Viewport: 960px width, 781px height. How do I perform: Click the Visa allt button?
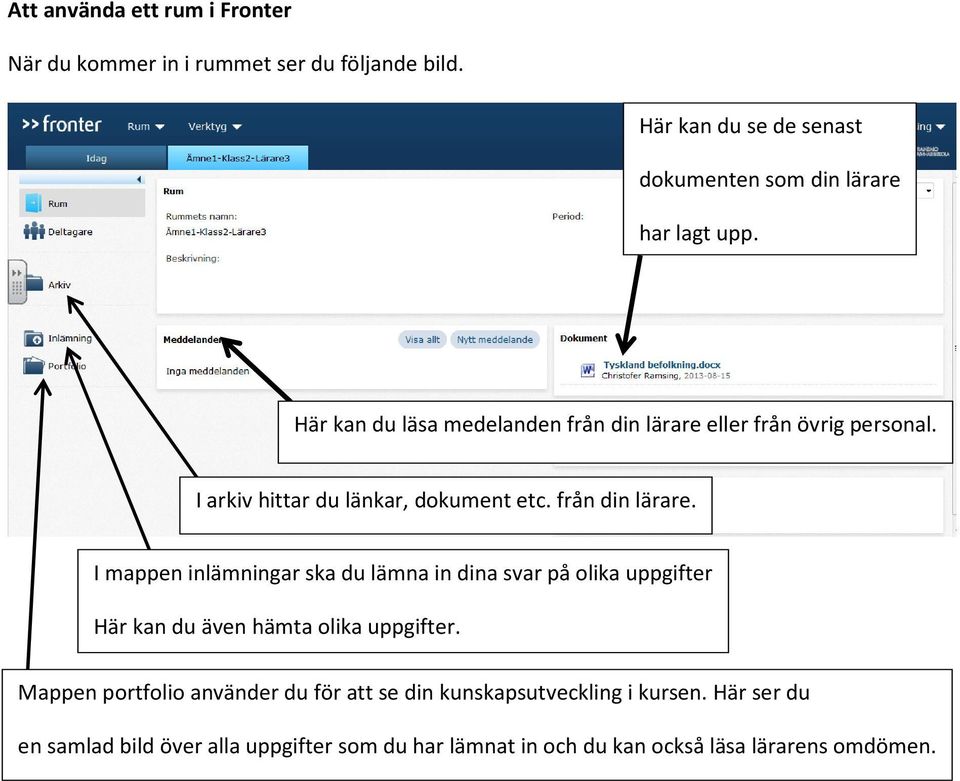[x=422, y=340]
